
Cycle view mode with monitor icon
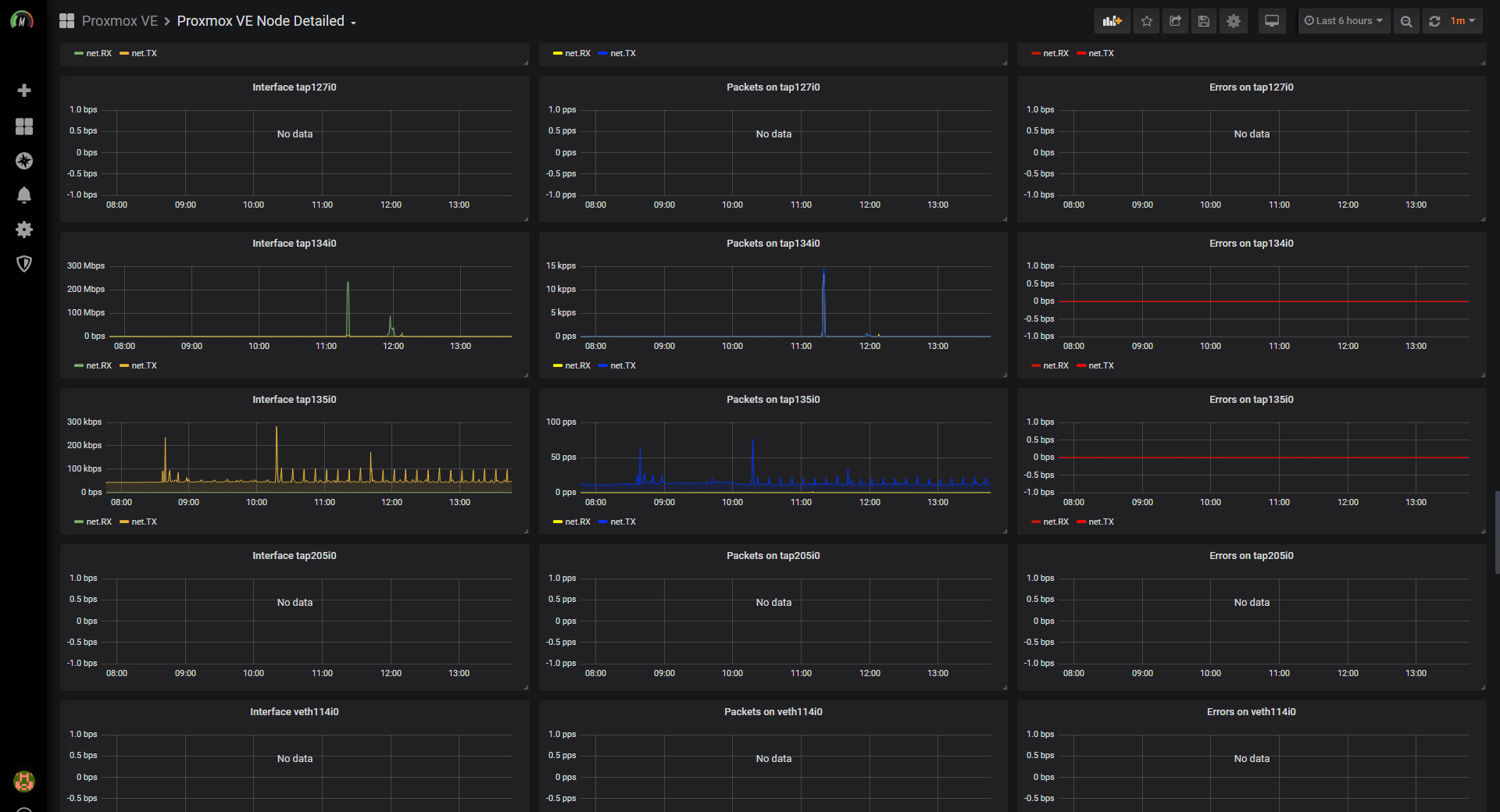coord(1272,21)
